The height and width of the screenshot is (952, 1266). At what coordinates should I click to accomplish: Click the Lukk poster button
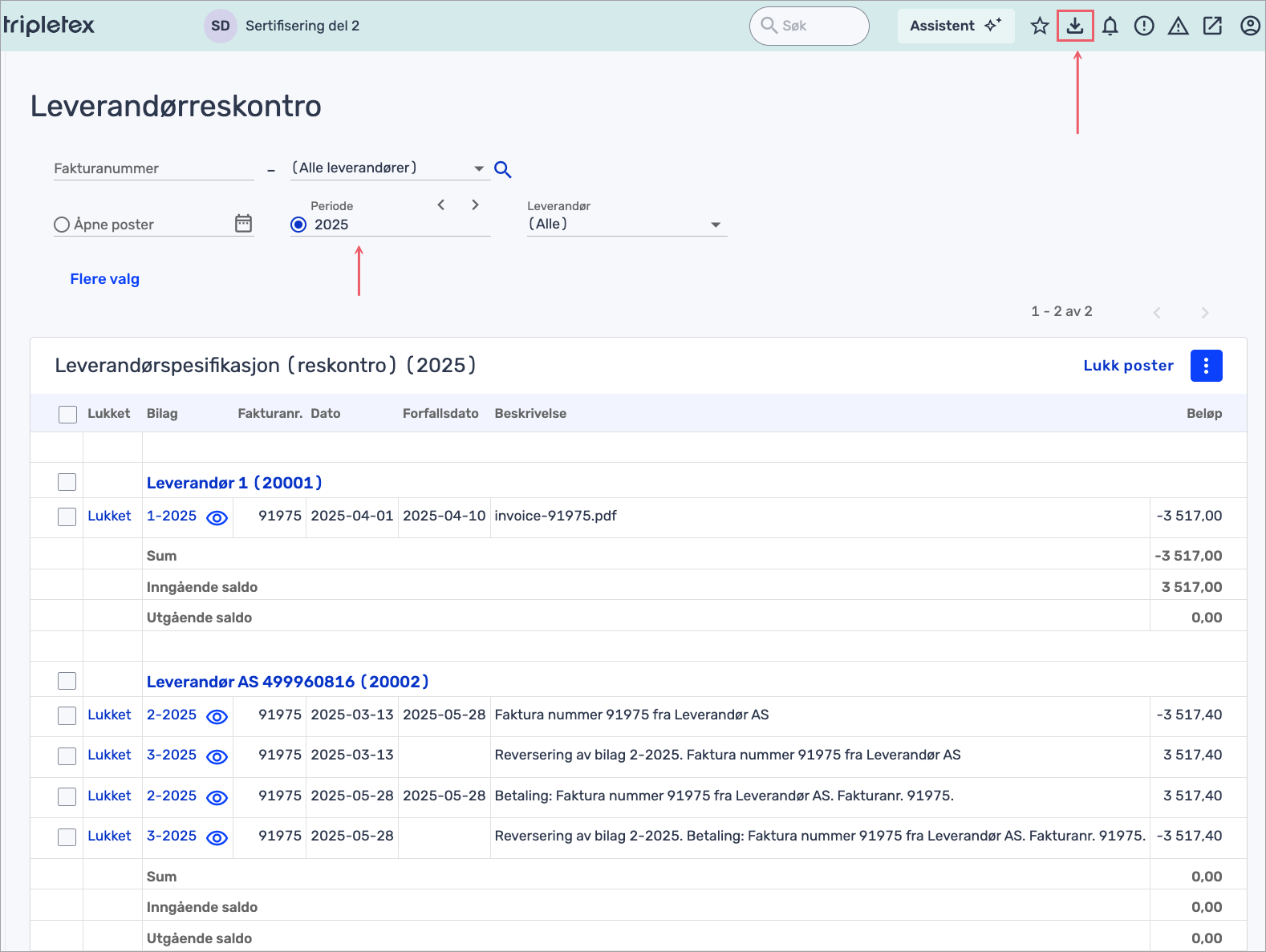coord(1128,366)
